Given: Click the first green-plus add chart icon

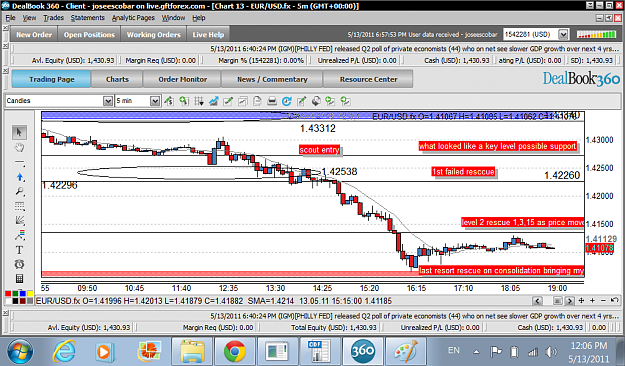Looking at the screenshot, I should (330, 101).
